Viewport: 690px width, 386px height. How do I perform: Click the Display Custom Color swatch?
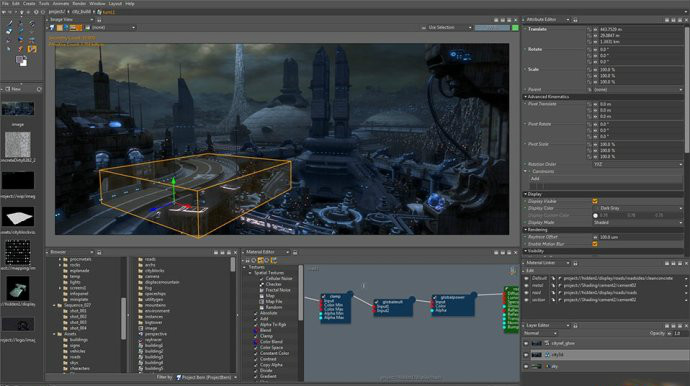[595, 216]
